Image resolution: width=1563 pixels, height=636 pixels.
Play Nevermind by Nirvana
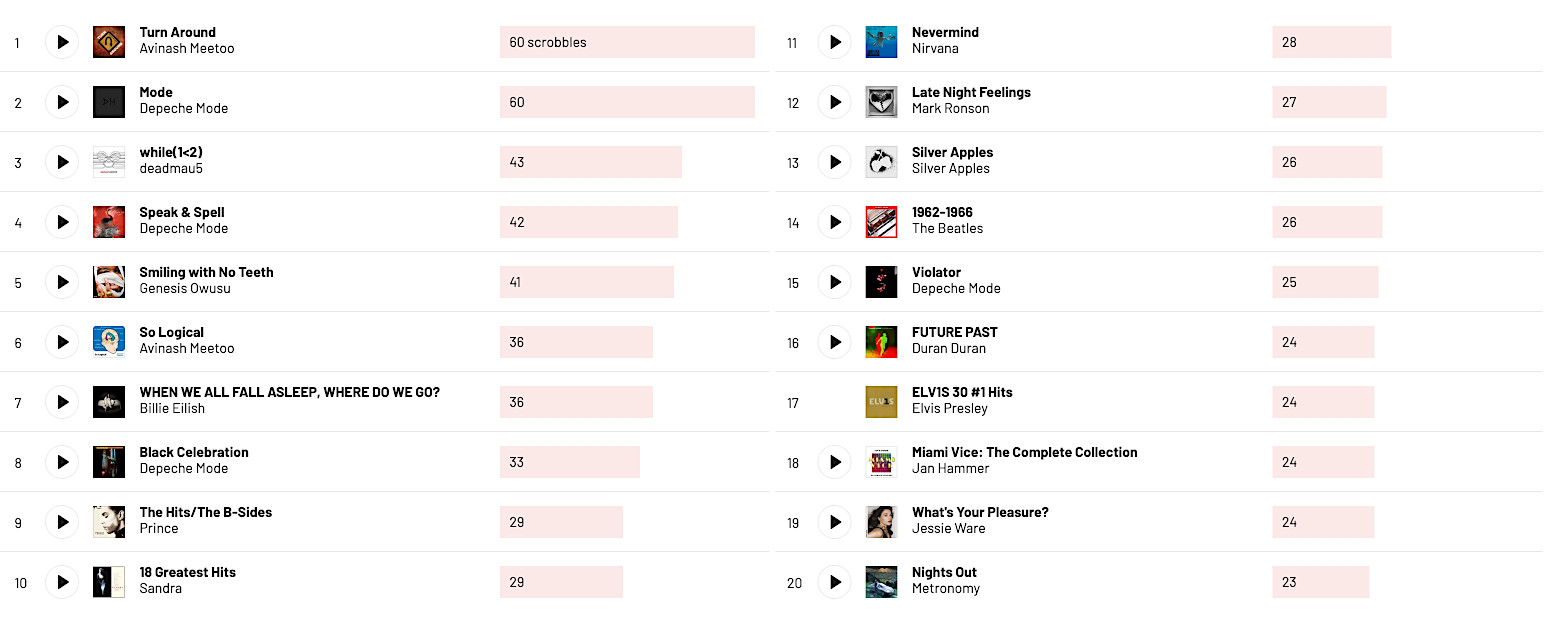pyautogui.click(x=834, y=42)
